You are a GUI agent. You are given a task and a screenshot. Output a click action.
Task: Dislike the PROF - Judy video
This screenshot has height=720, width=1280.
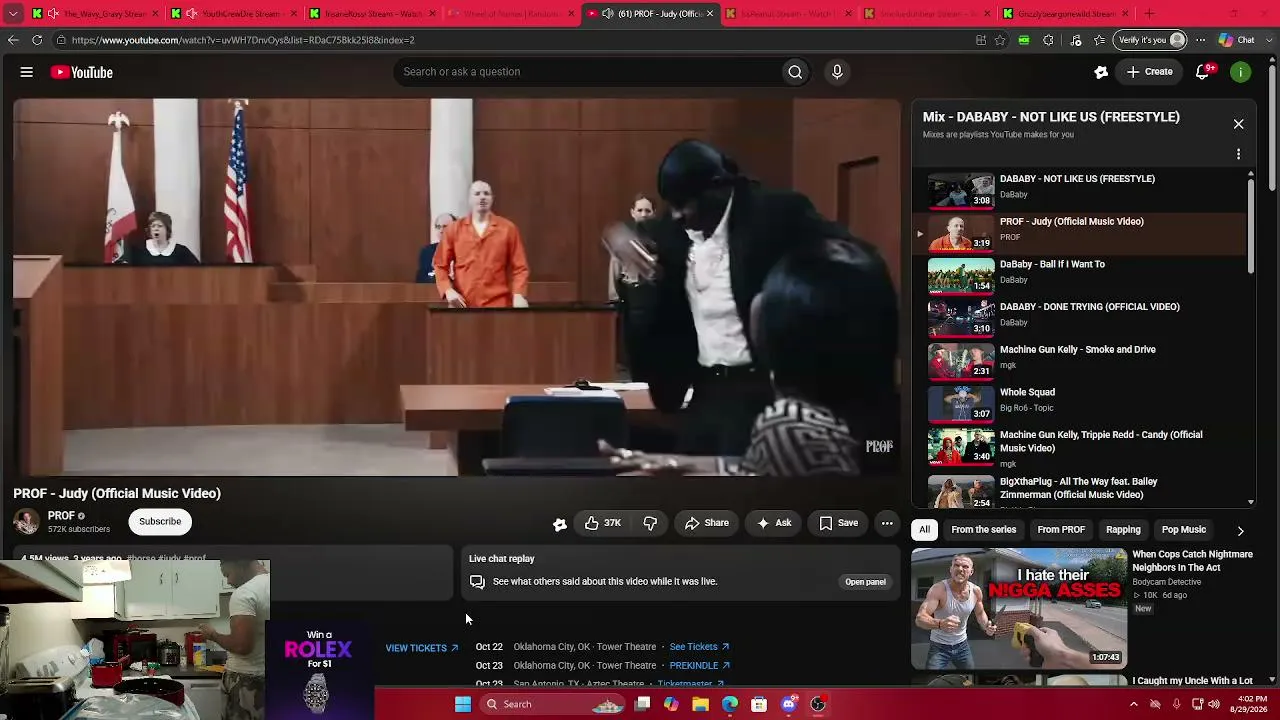tap(650, 523)
